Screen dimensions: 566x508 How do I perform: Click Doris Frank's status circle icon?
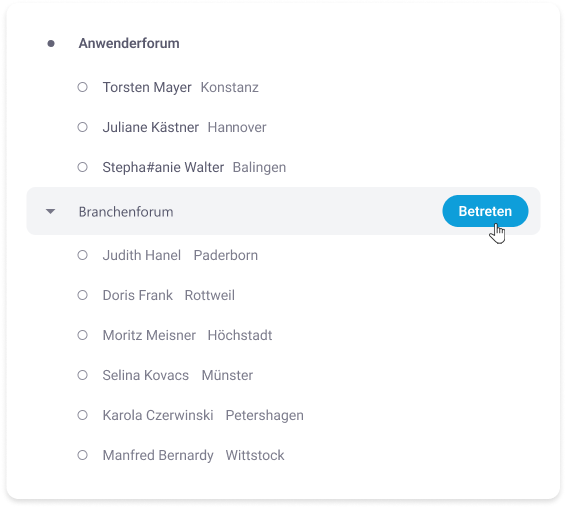[x=83, y=295]
